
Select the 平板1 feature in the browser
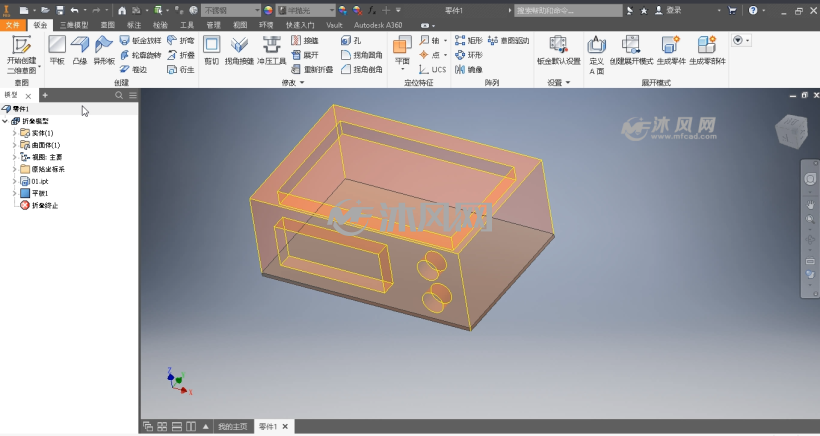click(x=34, y=193)
